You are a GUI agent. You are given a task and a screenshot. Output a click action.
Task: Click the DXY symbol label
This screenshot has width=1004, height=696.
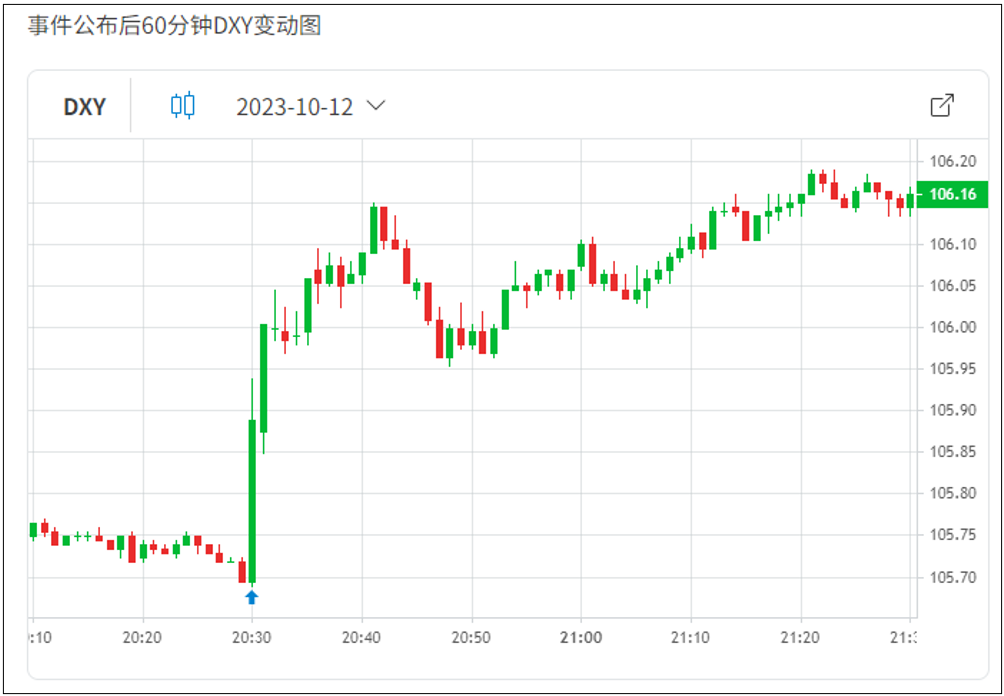click(x=84, y=107)
